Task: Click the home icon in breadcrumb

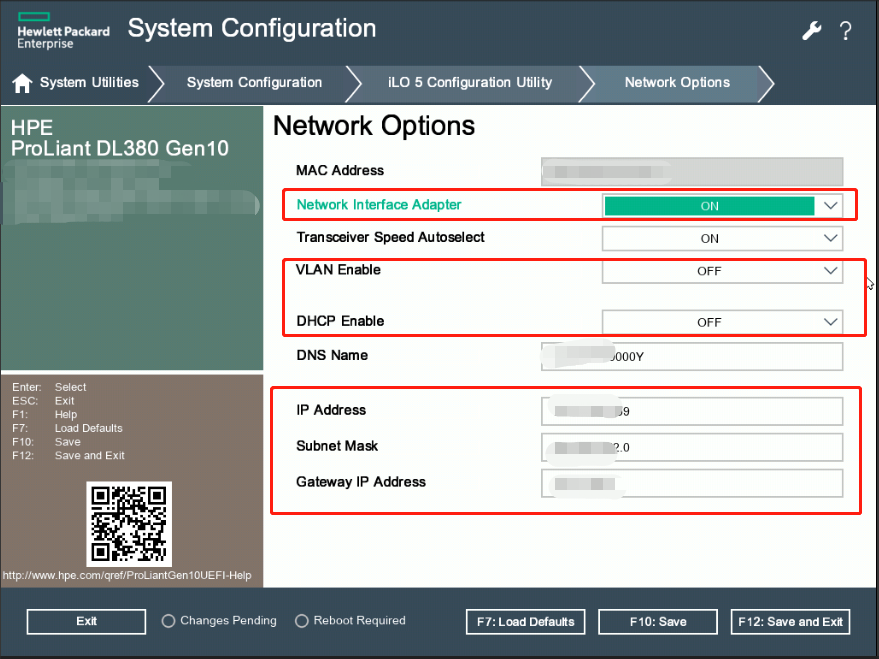Action: 22,83
